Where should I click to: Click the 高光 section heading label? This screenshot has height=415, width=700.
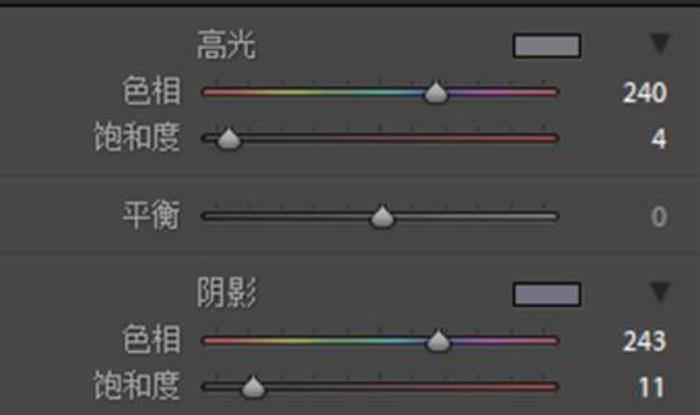point(226,45)
